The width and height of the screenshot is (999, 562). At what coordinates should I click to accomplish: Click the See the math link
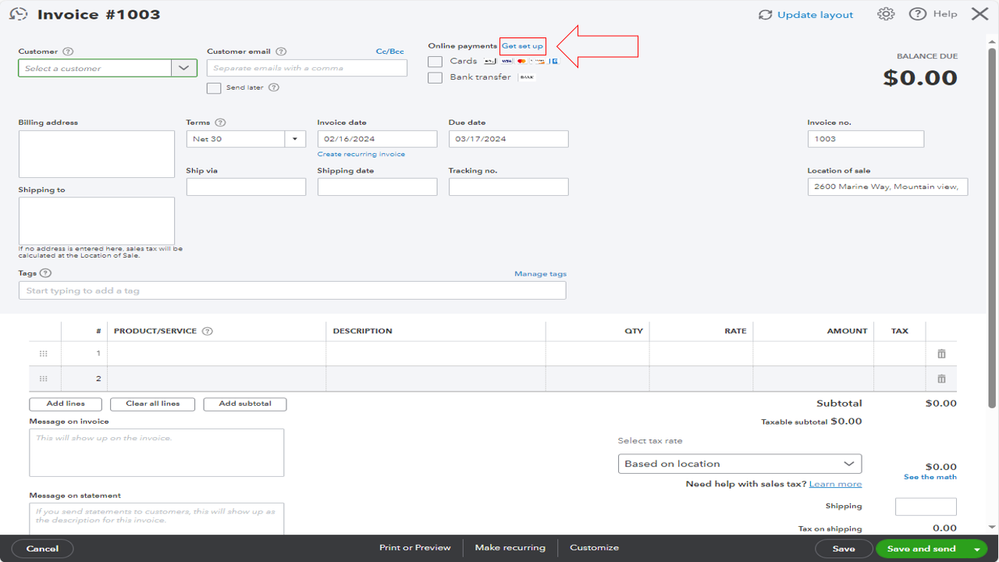pos(930,477)
